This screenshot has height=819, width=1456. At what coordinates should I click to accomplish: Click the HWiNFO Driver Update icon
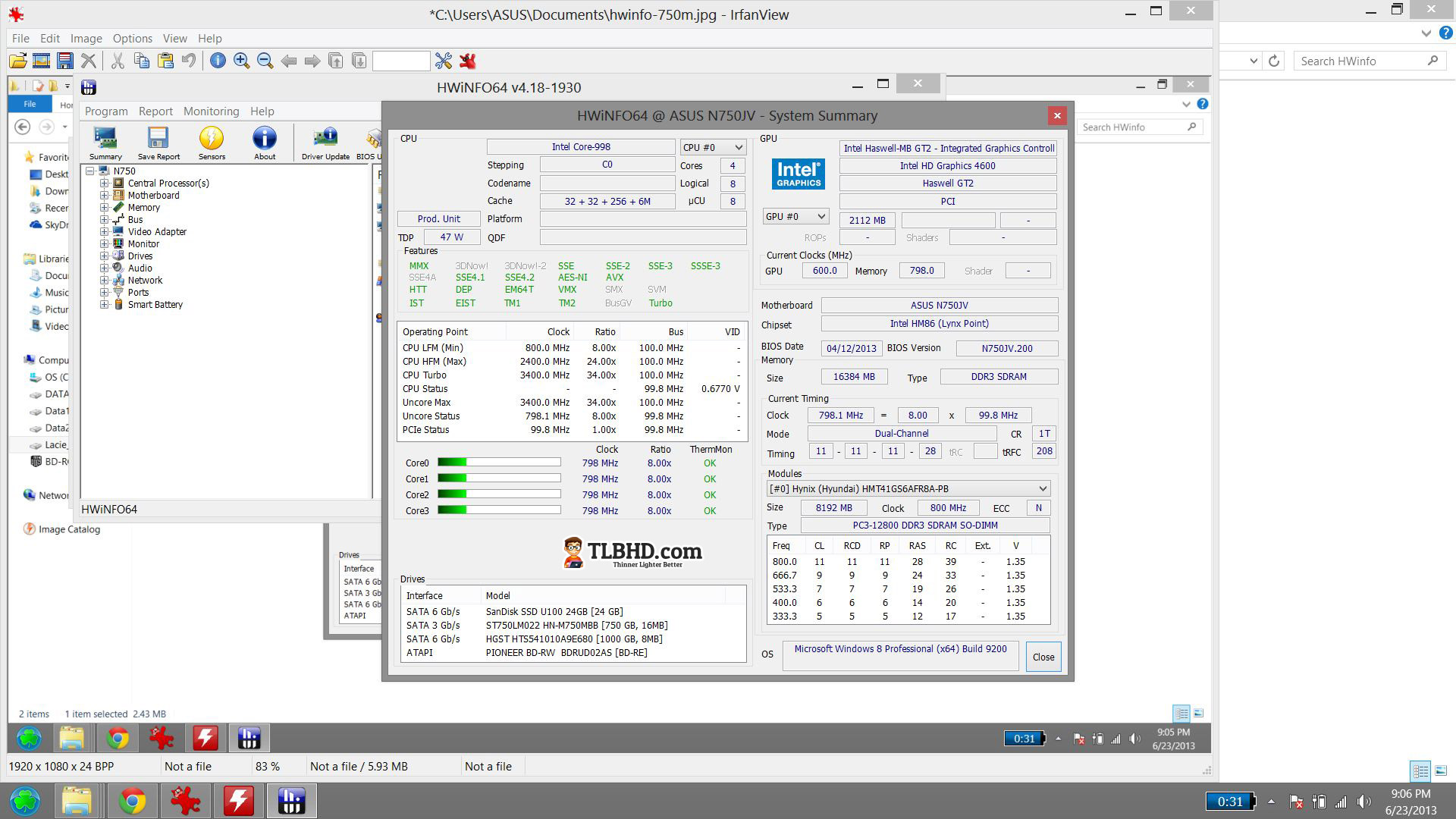[325, 143]
